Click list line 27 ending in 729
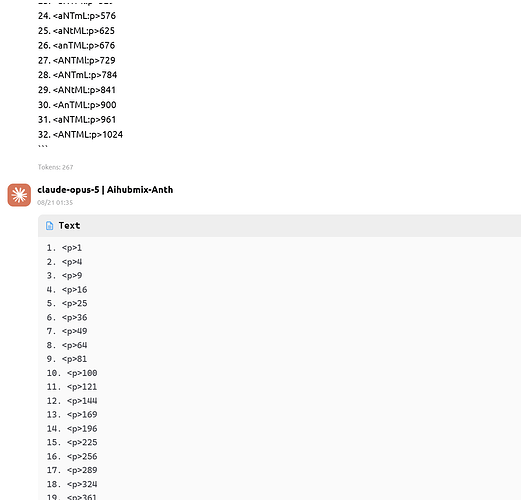Viewport: 521px width, 500px height. click(77, 60)
